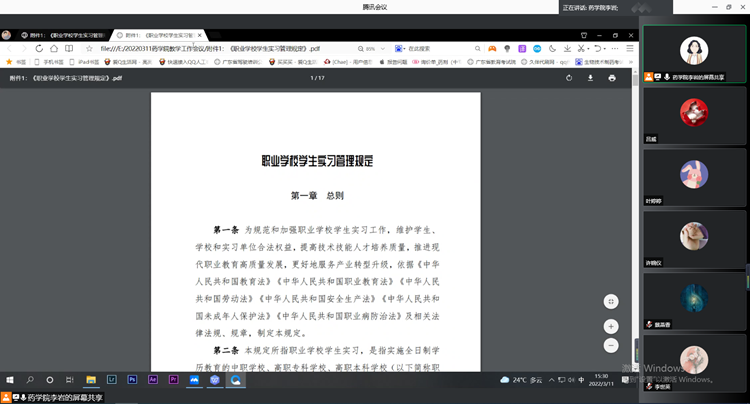Open the scissors screenshot tool
This screenshot has width=750, height=404.
click(x=581, y=48)
